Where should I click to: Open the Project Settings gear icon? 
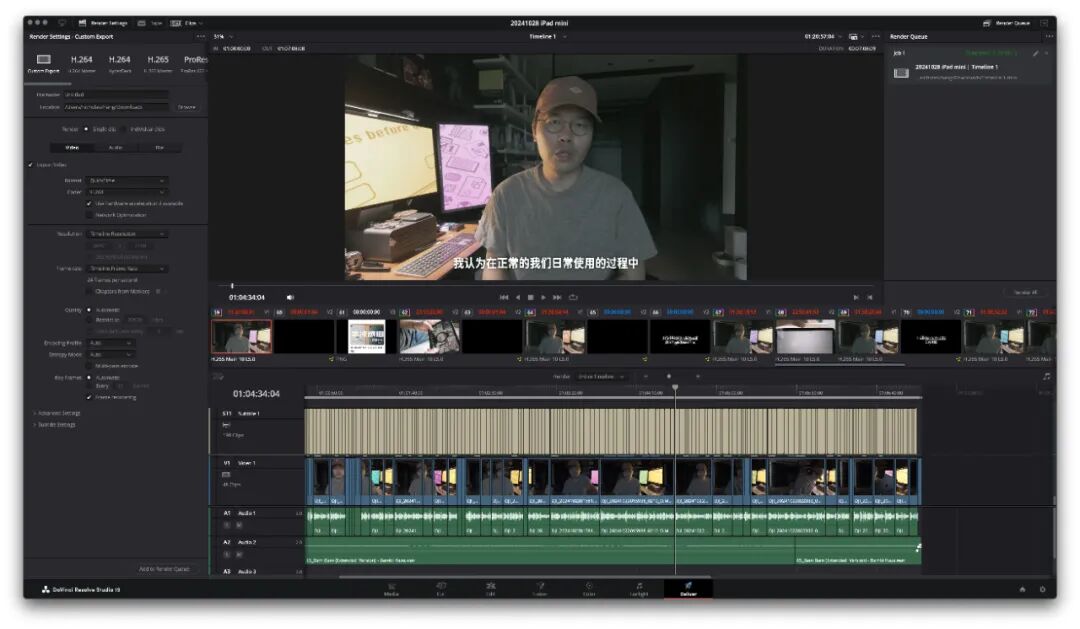tap(1042, 590)
